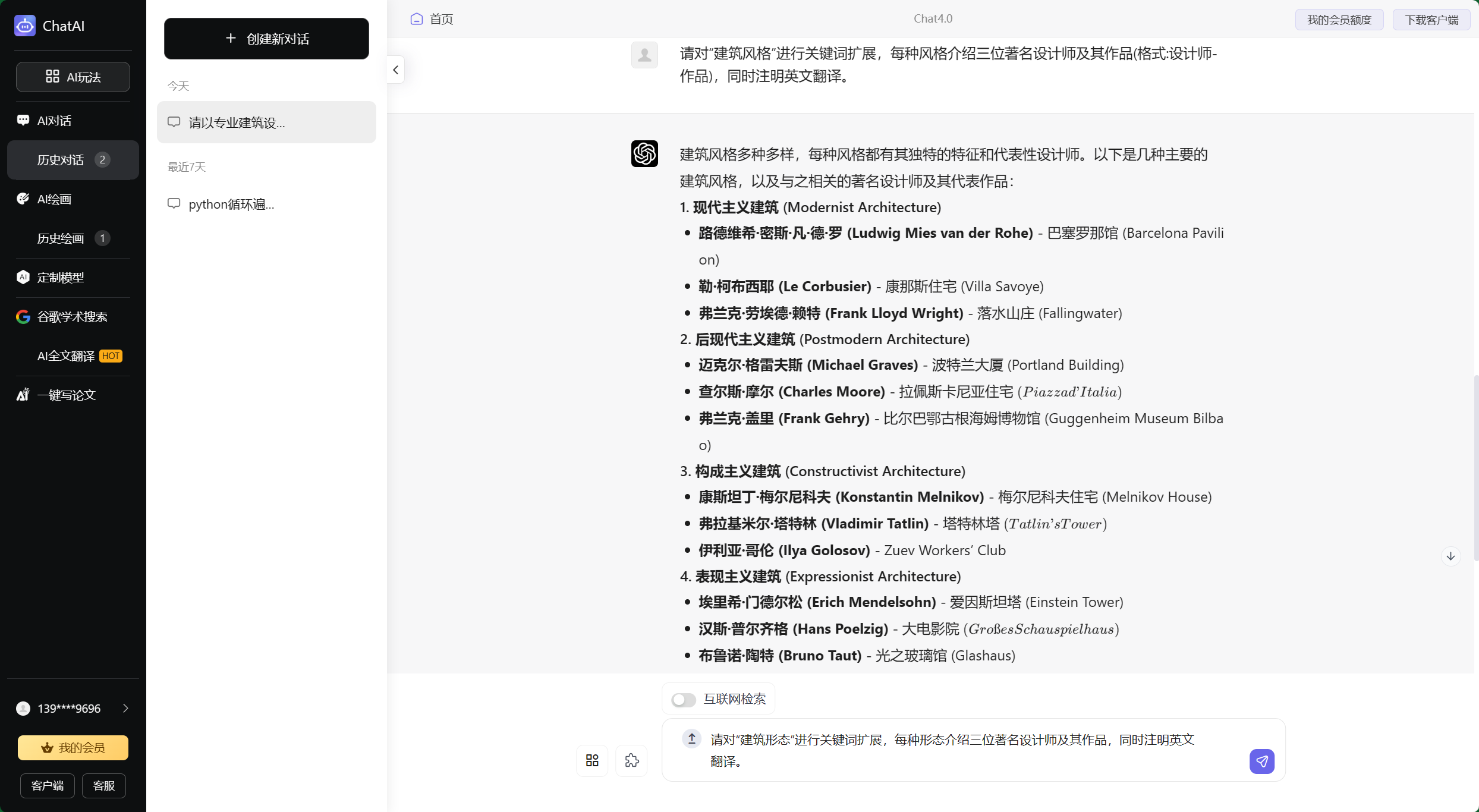Click the ChatAI logo icon
The height and width of the screenshot is (812, 1479).
click(25, 26)
